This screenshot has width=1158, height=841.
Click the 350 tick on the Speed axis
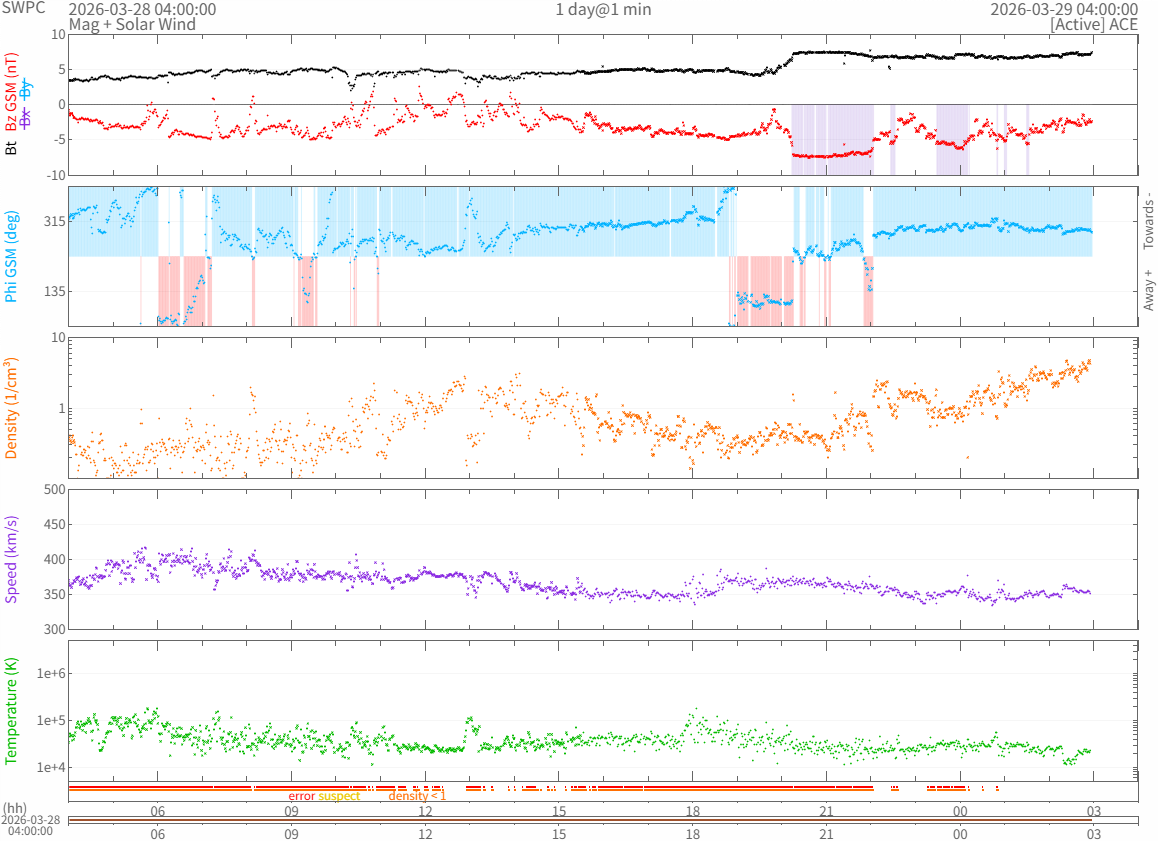coord(55,594)
